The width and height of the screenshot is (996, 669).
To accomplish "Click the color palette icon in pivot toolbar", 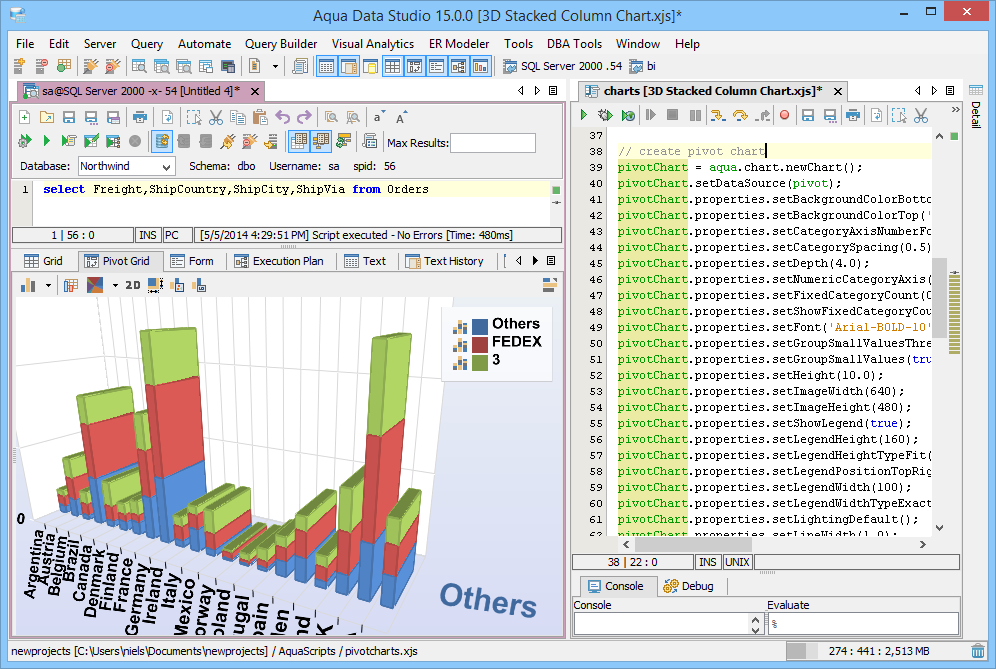I will [95, 285].
